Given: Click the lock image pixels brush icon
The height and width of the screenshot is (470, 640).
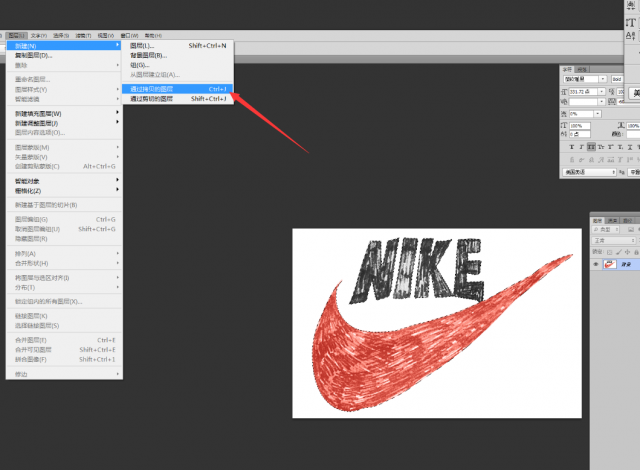Looking at the screenshot, I should click(619, 252).
